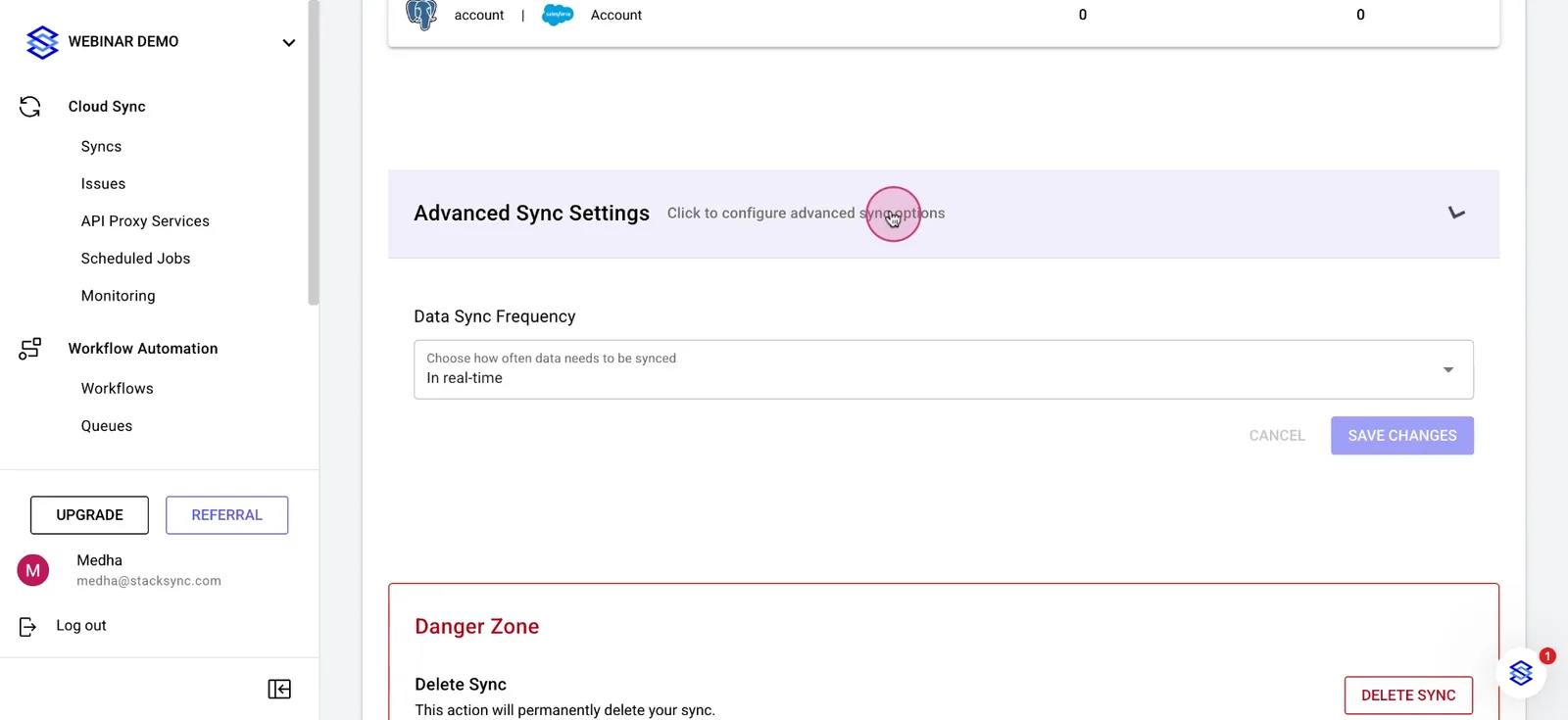The width and height of the screenshot is (1568, 720).
Task: Open the Queues page
Action: tap(106, 426)
